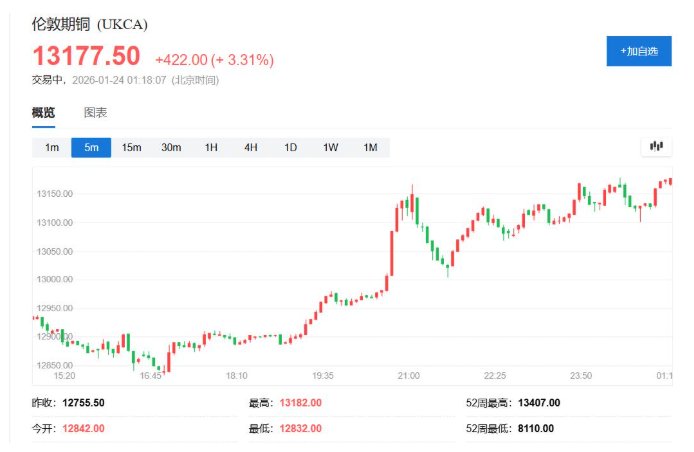
Task: Click the 19:35 time axis label
Action: 322,376
